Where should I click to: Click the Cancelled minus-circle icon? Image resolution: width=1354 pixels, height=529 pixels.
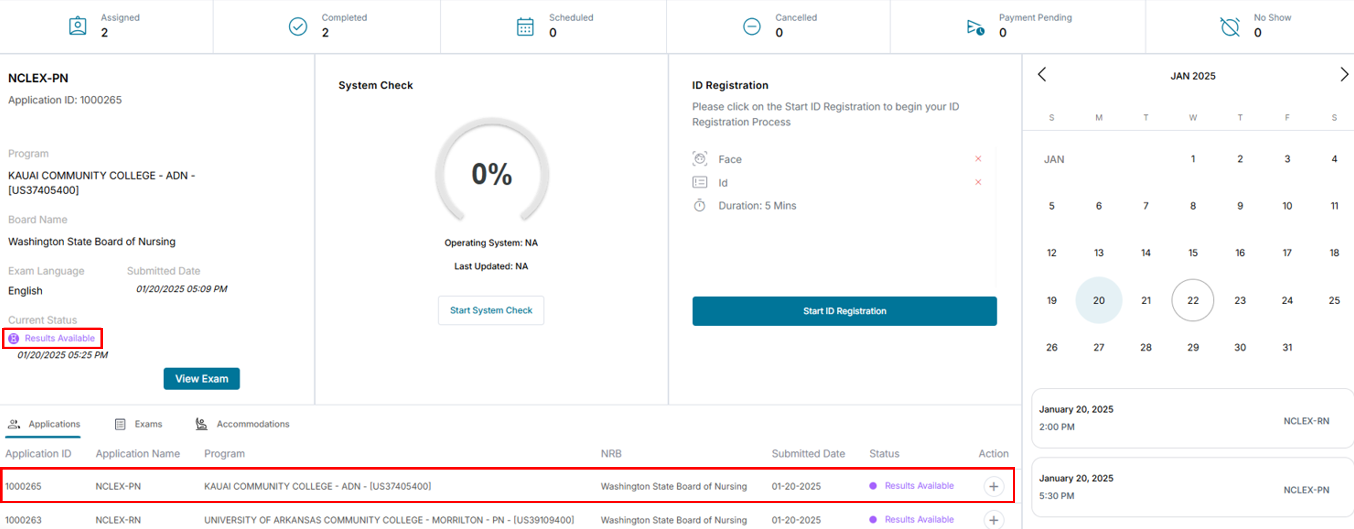[x=751, y=26]
